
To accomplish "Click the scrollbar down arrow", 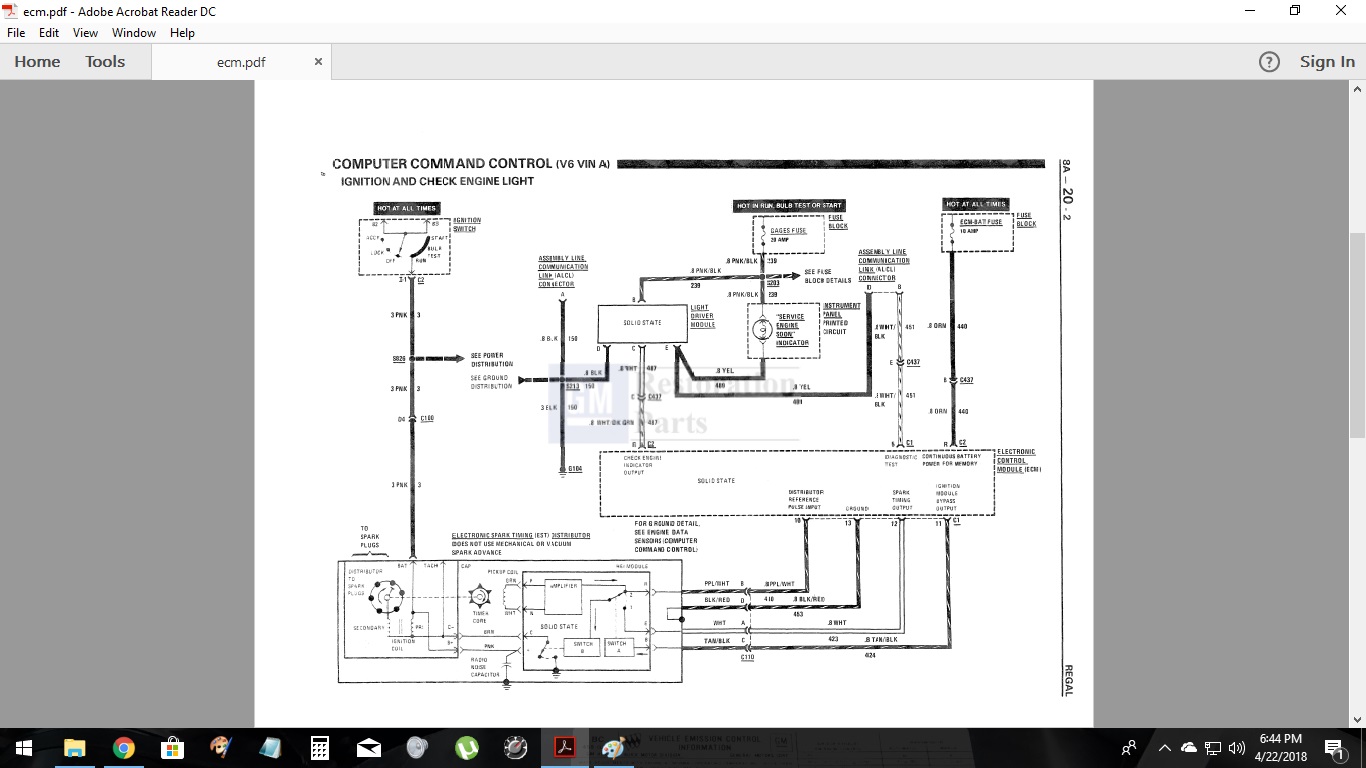I will pos(1357,719).
